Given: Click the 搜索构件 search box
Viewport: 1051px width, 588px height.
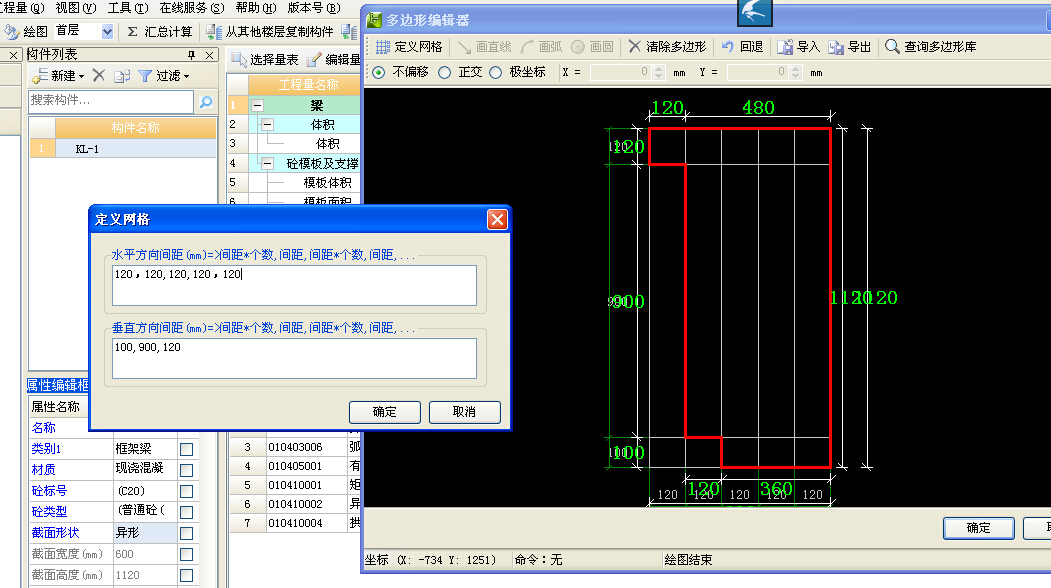Looking at the screenshot, I should click(x=111, y=101).
